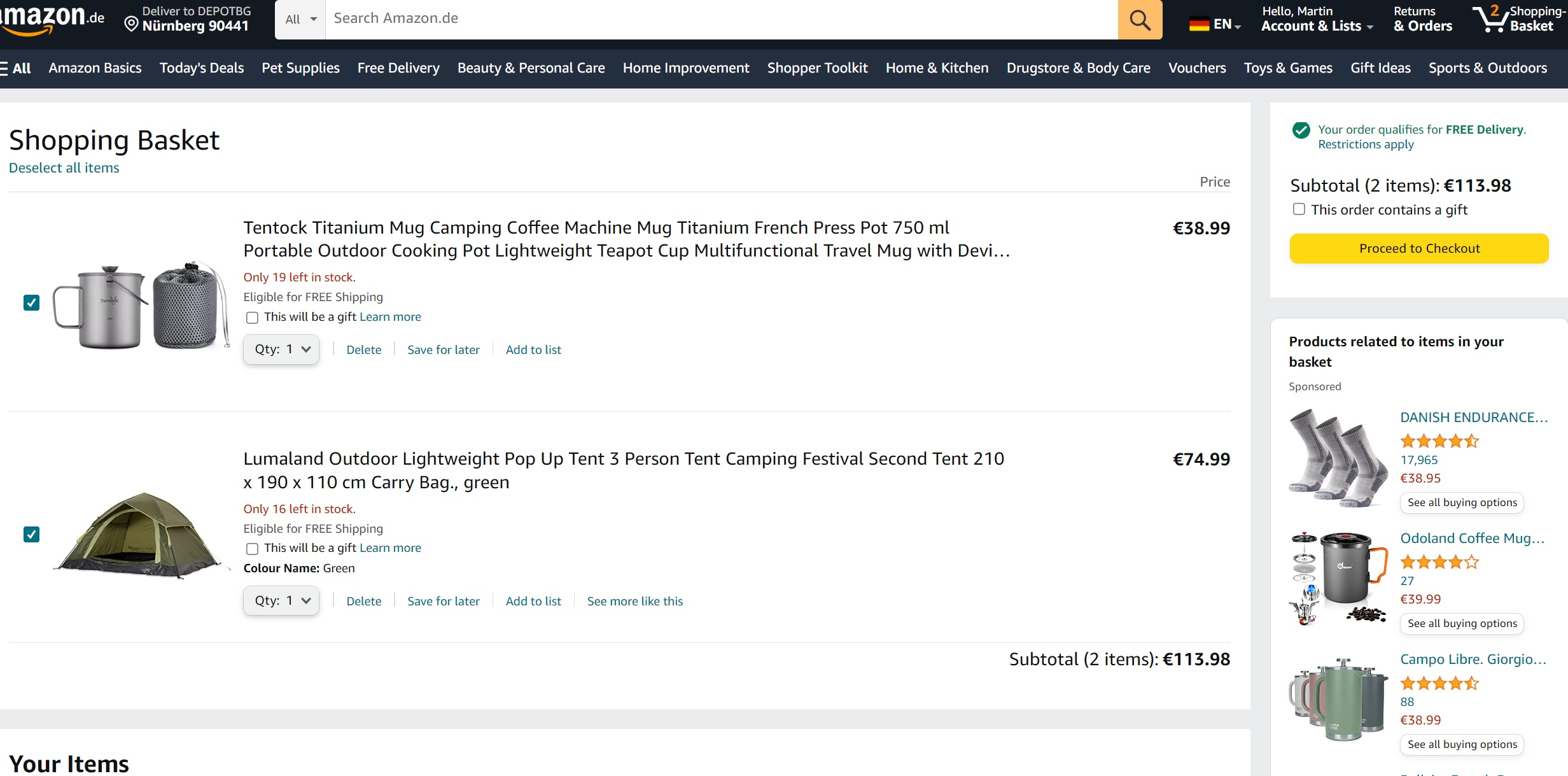Click star rating of Odoland Coffee Mug
The image size is (1568, 776).
point(1439,561)
